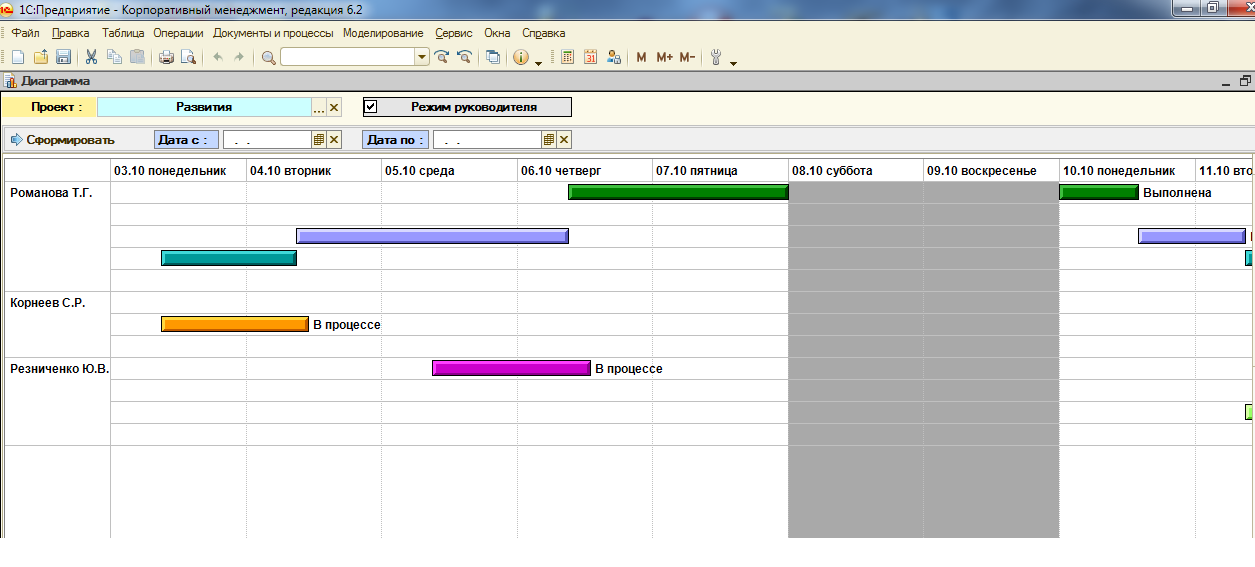Open the tools wrench icon
The width and height of the screenshot is (1255, 567).
click(716, 57)
